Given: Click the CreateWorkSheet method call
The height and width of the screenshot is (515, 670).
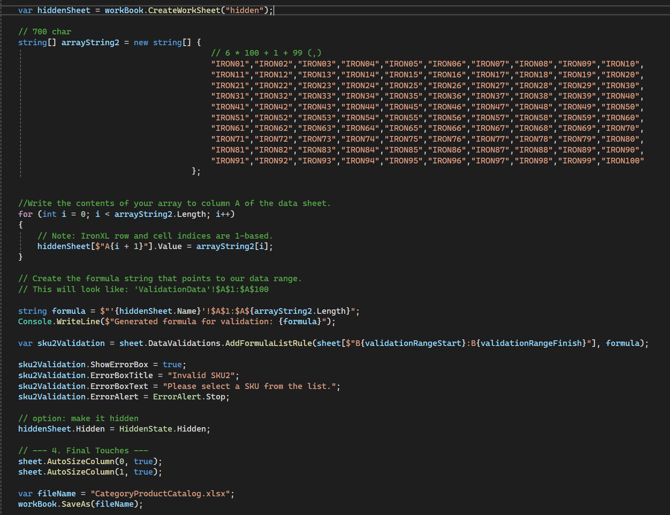Looking at the screenshot, I should (183, 10).
